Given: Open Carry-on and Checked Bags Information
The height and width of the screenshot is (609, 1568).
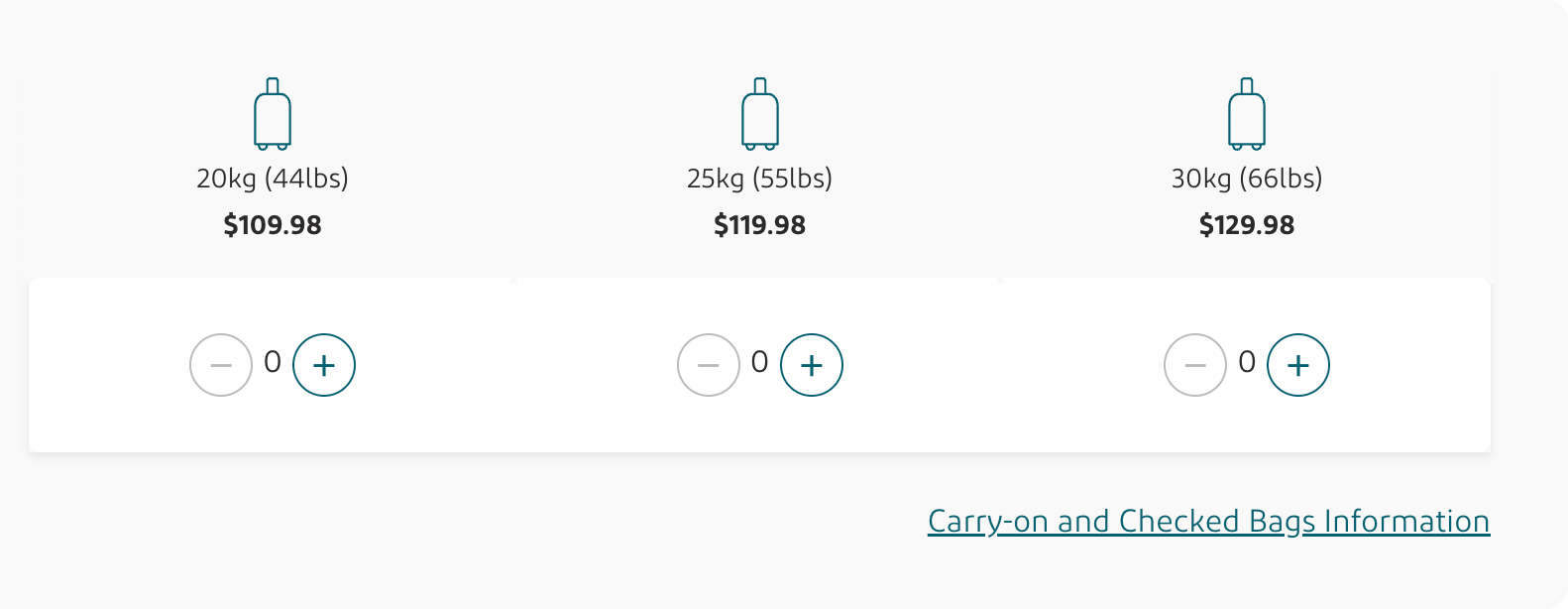Looking at the screenshot, I should (x=1208, y=522).
